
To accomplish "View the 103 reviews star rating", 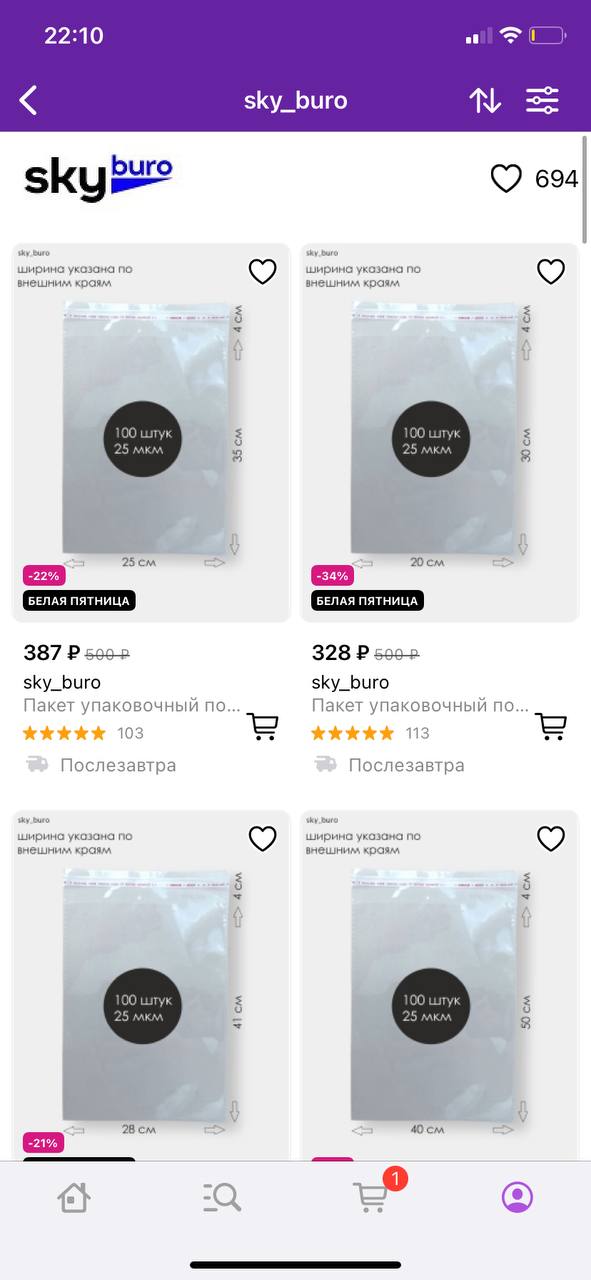I will [84, 733].
